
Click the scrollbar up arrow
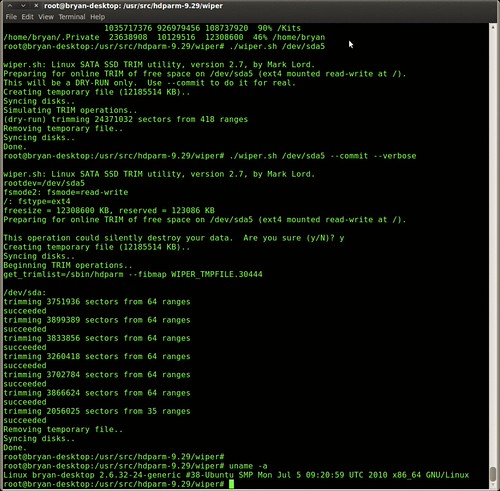[x=493, y=27]
